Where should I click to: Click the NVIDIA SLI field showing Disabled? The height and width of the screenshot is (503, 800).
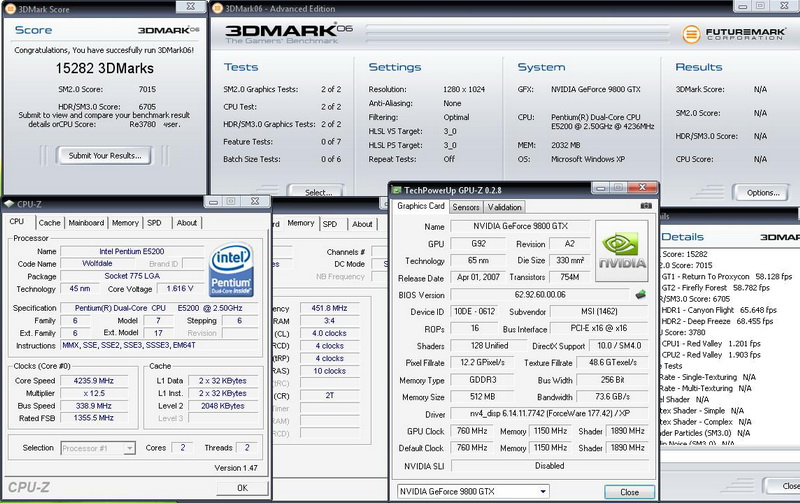coord(549,465)
